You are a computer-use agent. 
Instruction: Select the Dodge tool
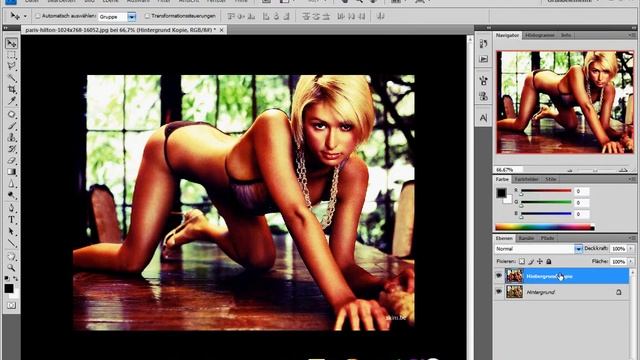pyautogui.click(x=11, y=195)
